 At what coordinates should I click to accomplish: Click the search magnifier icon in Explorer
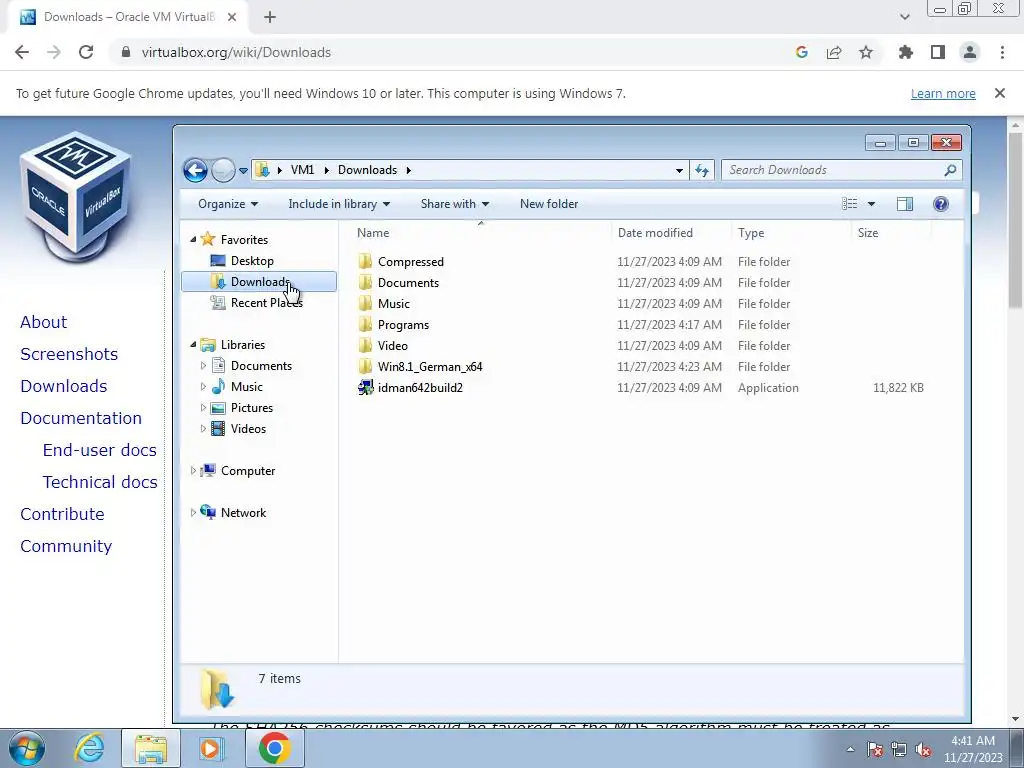(x=950, y=170)
